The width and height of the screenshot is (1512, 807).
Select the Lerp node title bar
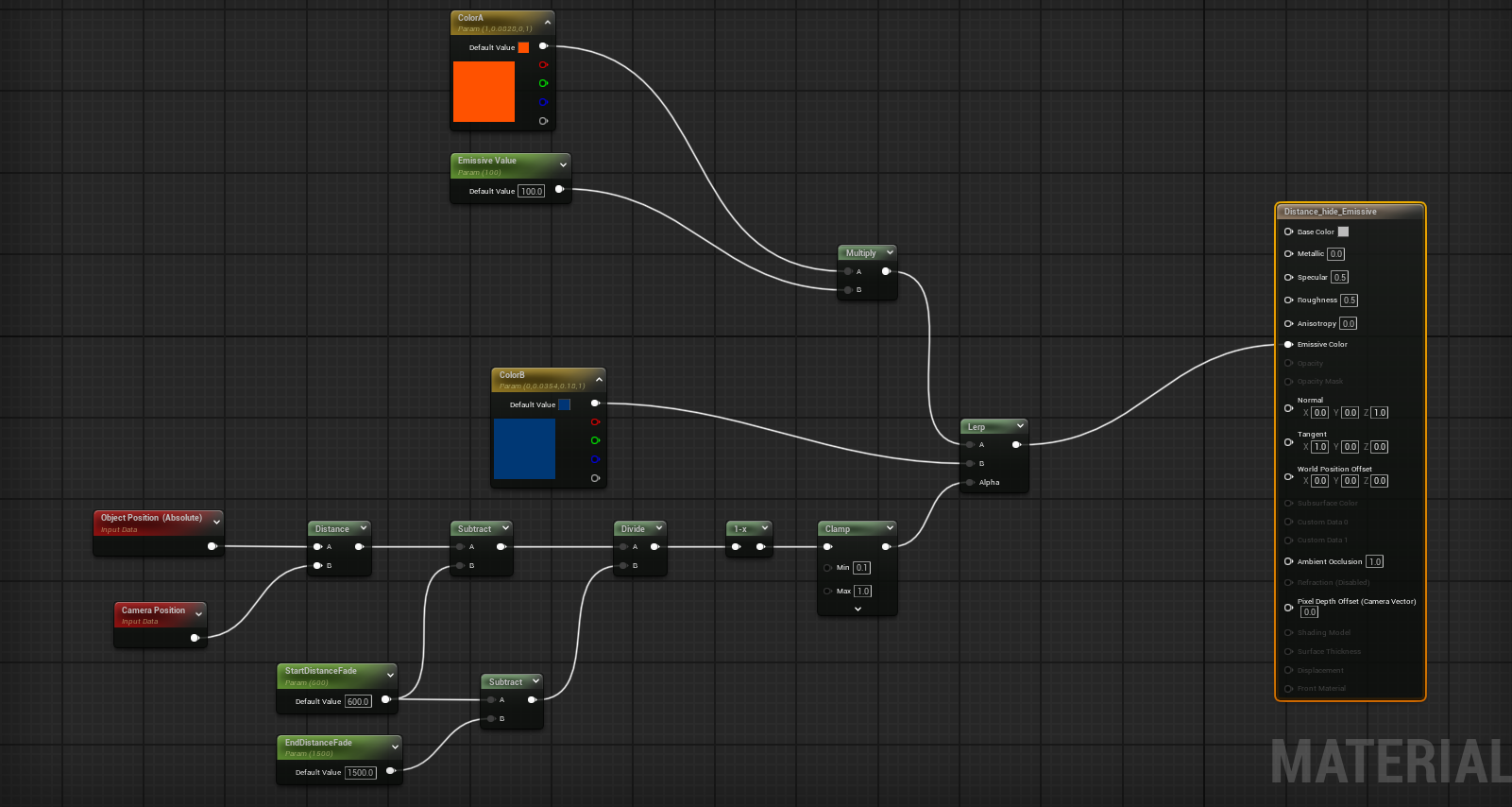coord(987,427)
